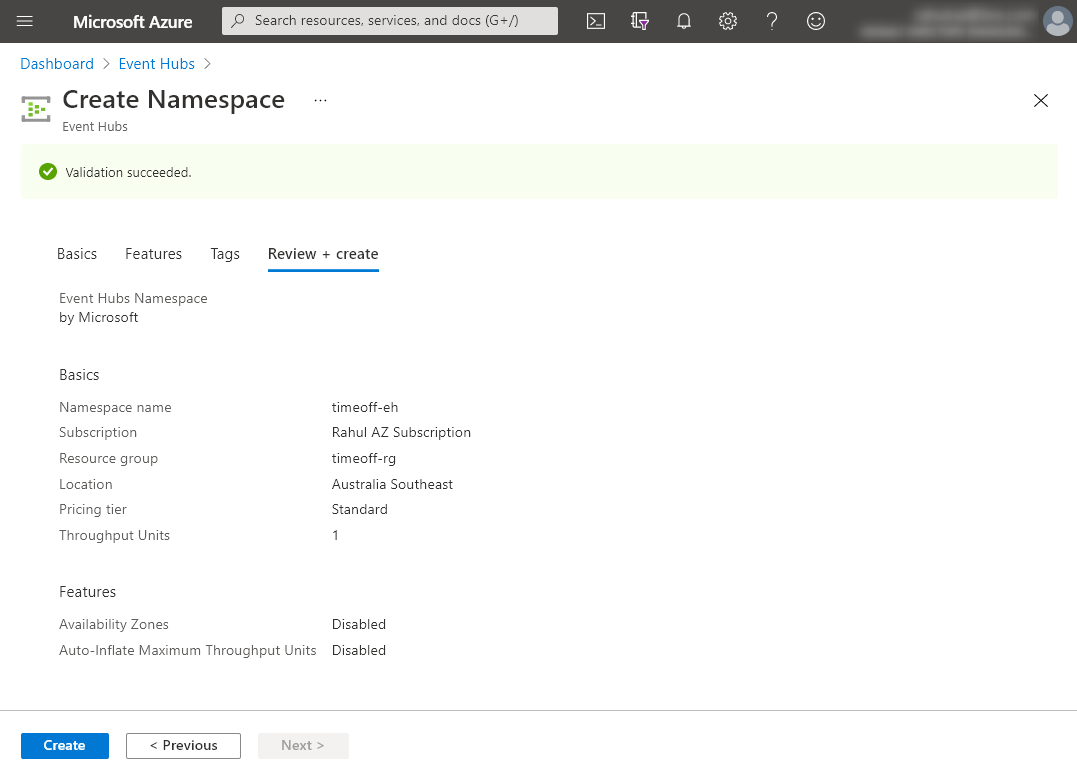Click the 'by Microsoft' publisher text
Image resolution: width=1077 pixels, height=774 pixels.
pos(99,317)
